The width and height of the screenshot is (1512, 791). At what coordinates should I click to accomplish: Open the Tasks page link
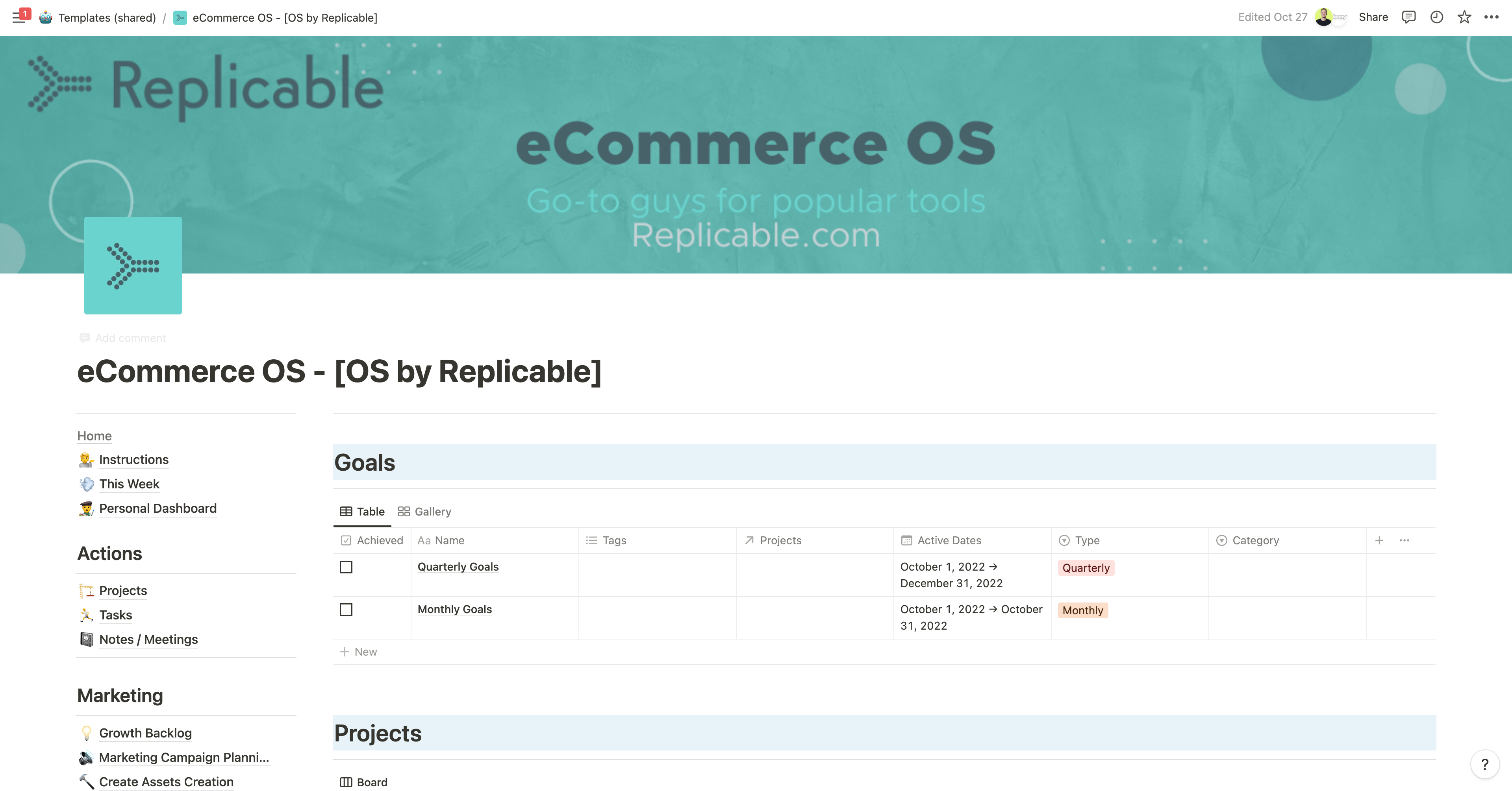(x=116, y=615)
